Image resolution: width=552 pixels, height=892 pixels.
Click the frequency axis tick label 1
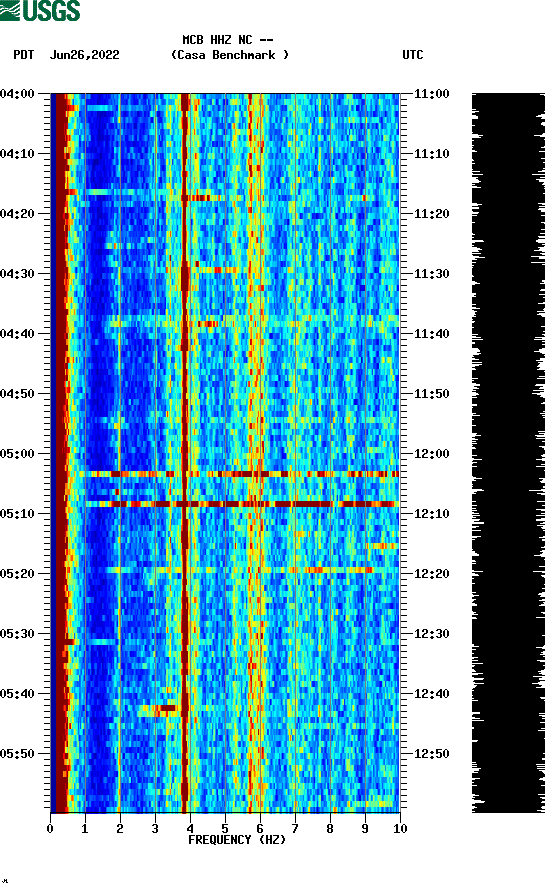[x=85, y=829]
